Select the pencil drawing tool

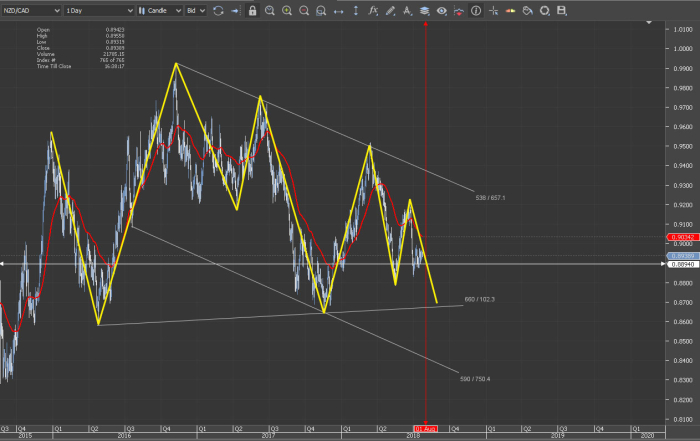pyautogui.click(x=390, y=11)
